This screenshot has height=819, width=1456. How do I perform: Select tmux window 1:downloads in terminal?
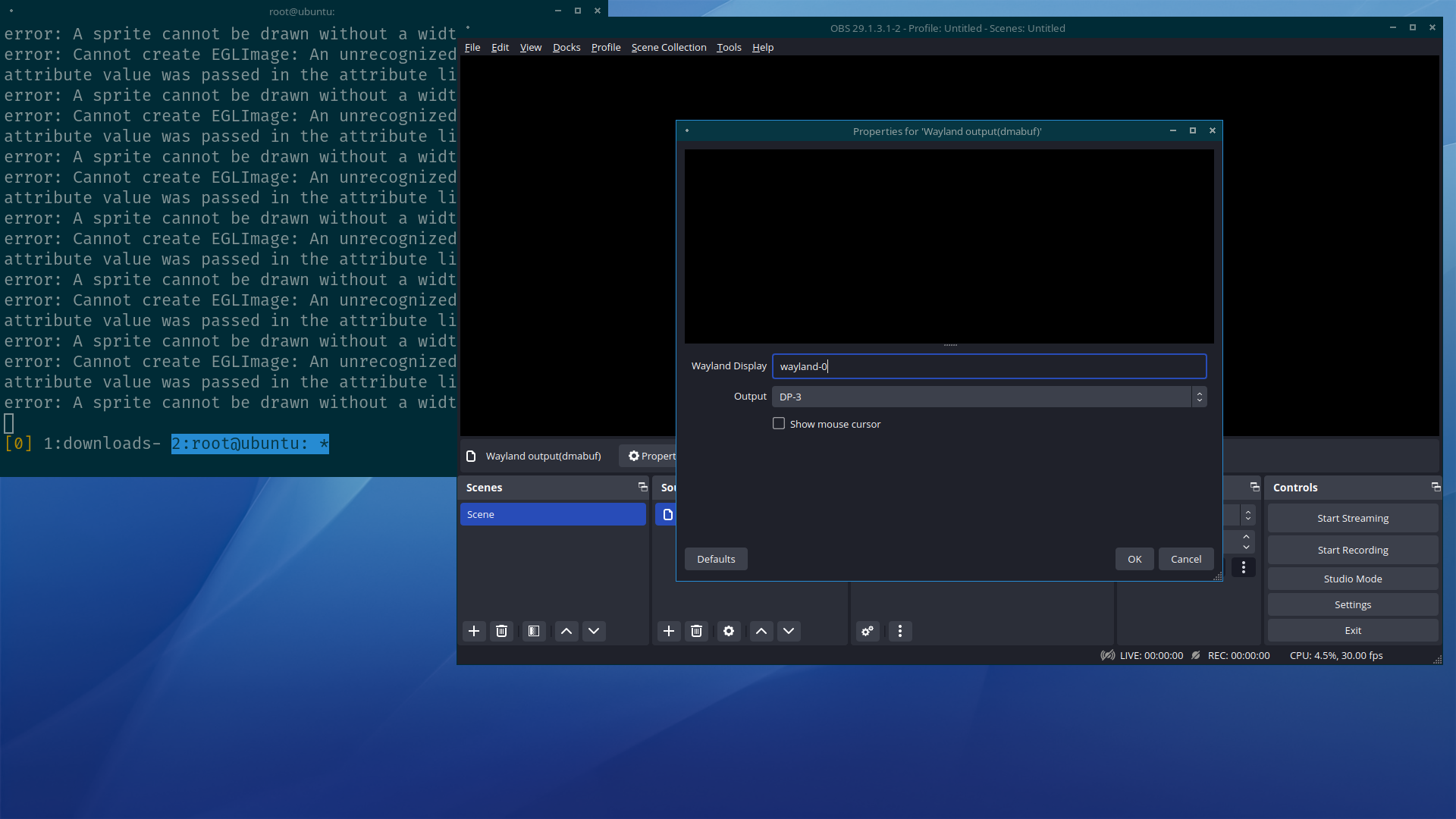(x=102, y=444)
